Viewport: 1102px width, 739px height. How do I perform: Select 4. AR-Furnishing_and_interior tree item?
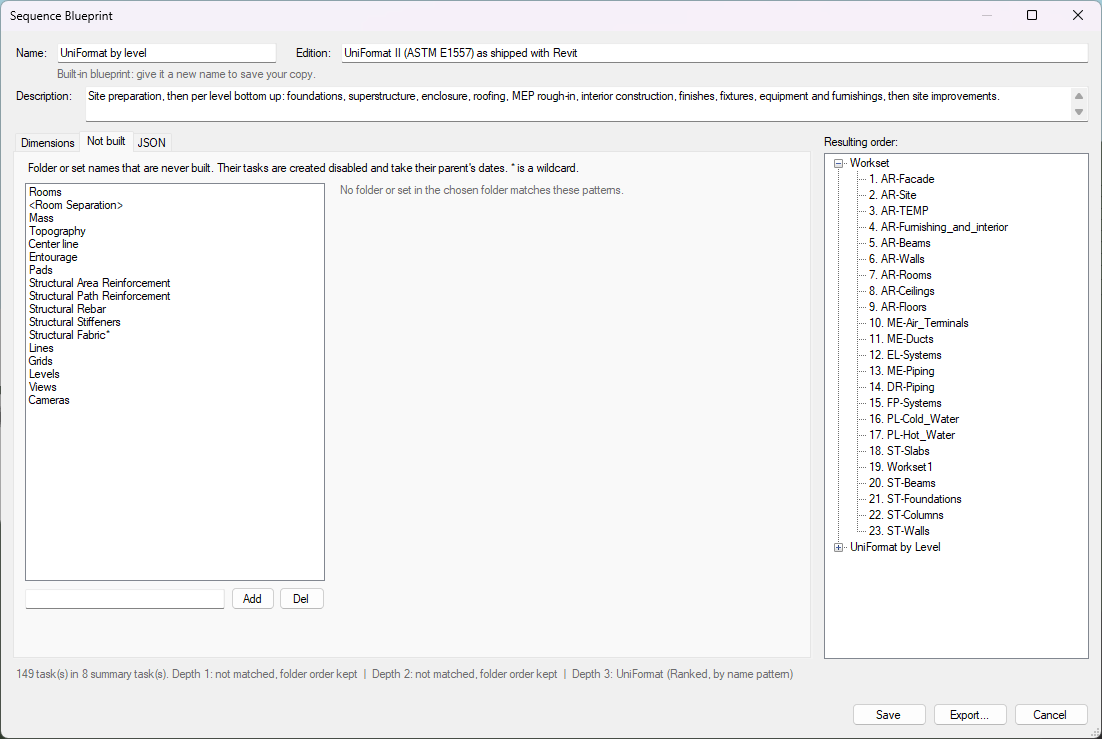click(938, 227)
